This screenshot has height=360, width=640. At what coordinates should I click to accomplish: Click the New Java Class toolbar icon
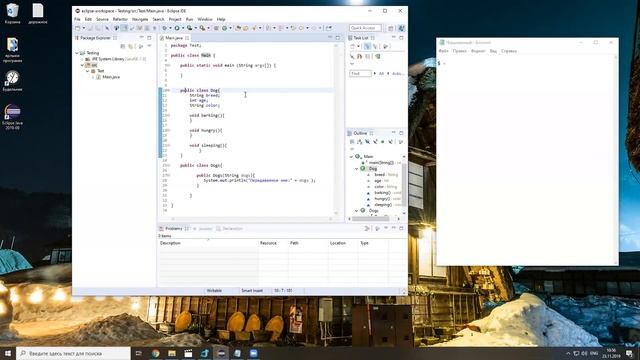(x=224, y=28)
